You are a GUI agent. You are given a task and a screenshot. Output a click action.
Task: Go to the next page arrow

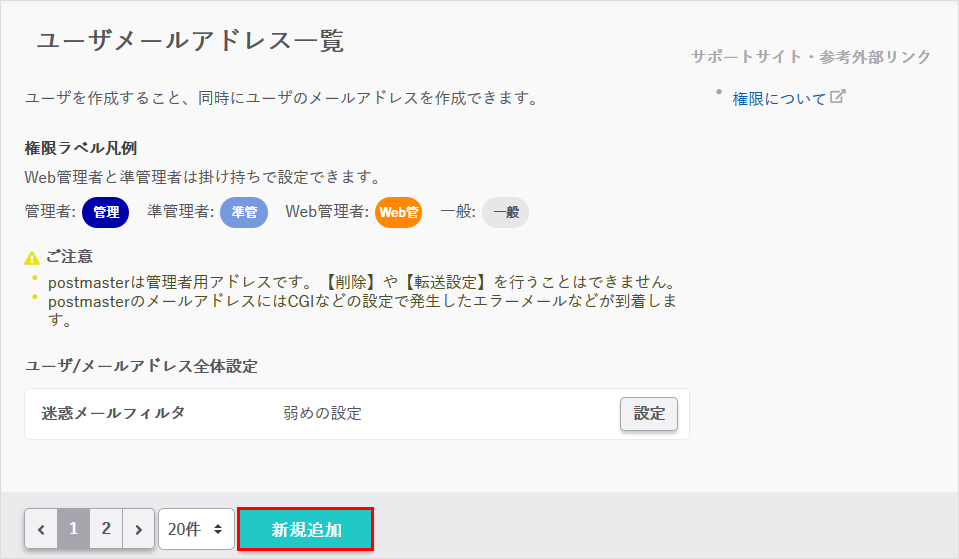coord(139,529)
